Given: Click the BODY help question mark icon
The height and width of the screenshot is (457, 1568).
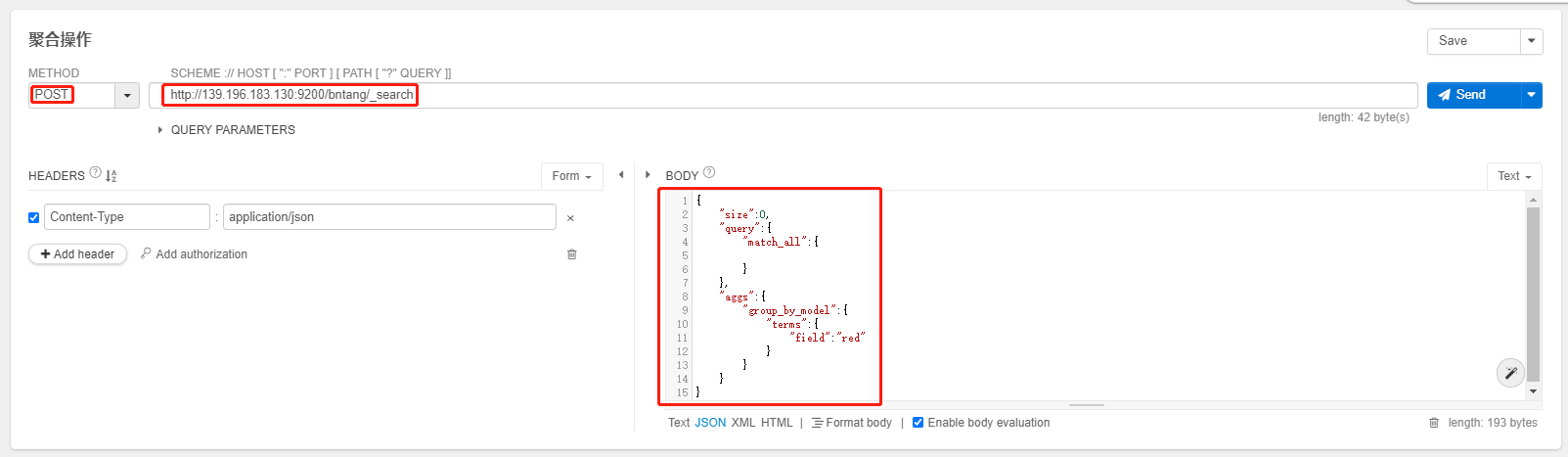Looking at the screenshot, I should click(709, 173).
